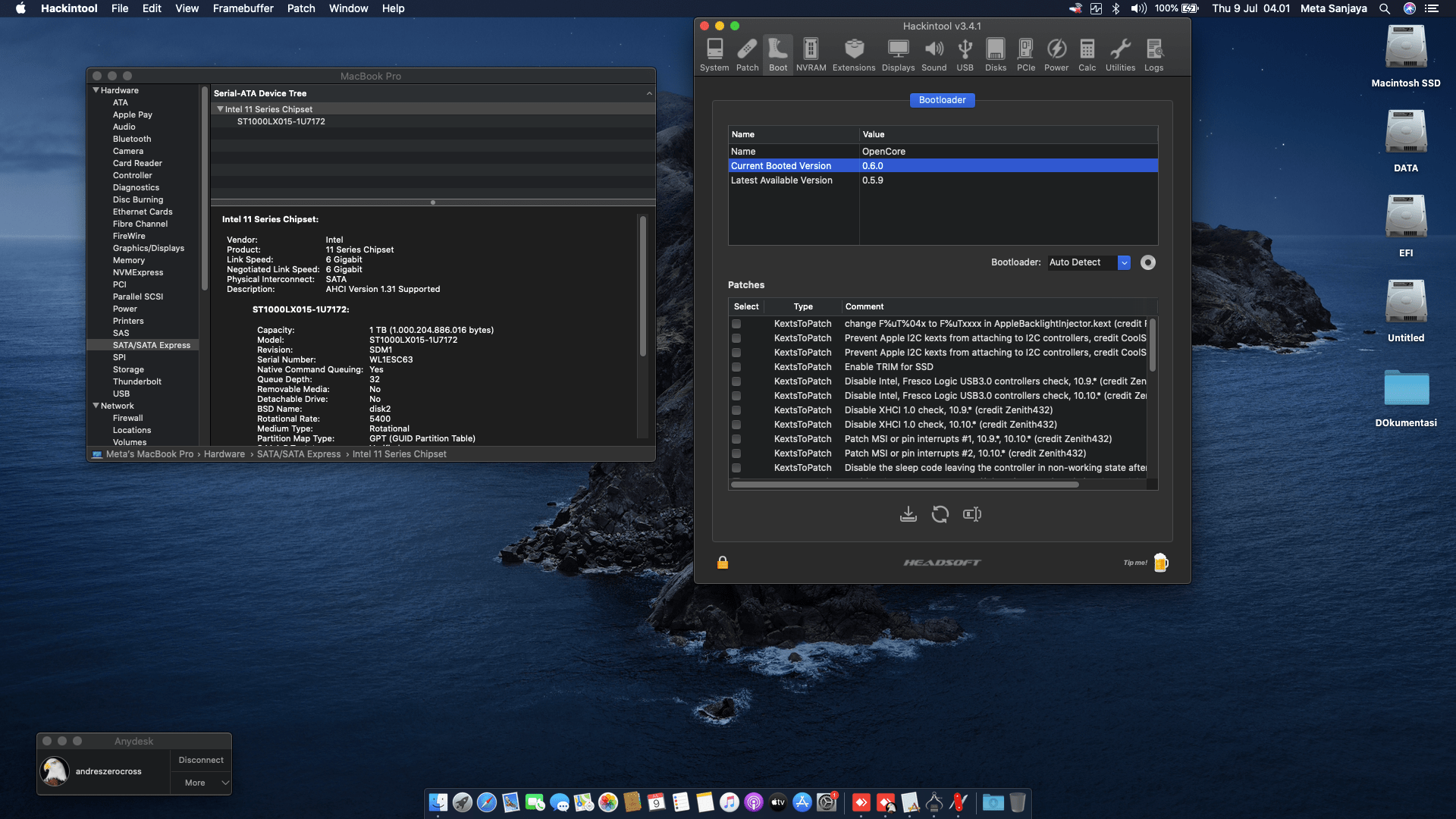
Task: Open the Calc toolbar icon
Action: [x=1087, y=55]
